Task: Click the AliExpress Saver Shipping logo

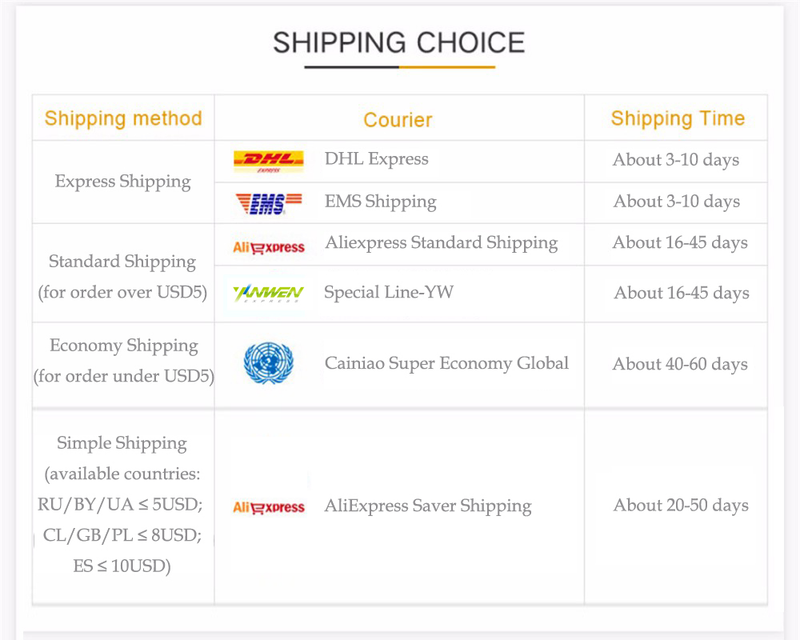Action: pos(268,507)
